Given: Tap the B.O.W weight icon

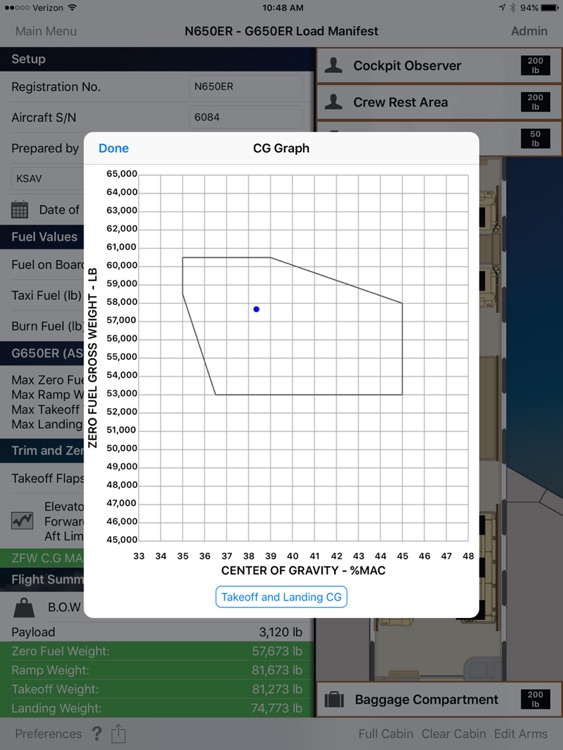Looking at the screenshot, I should click(23, 607).
